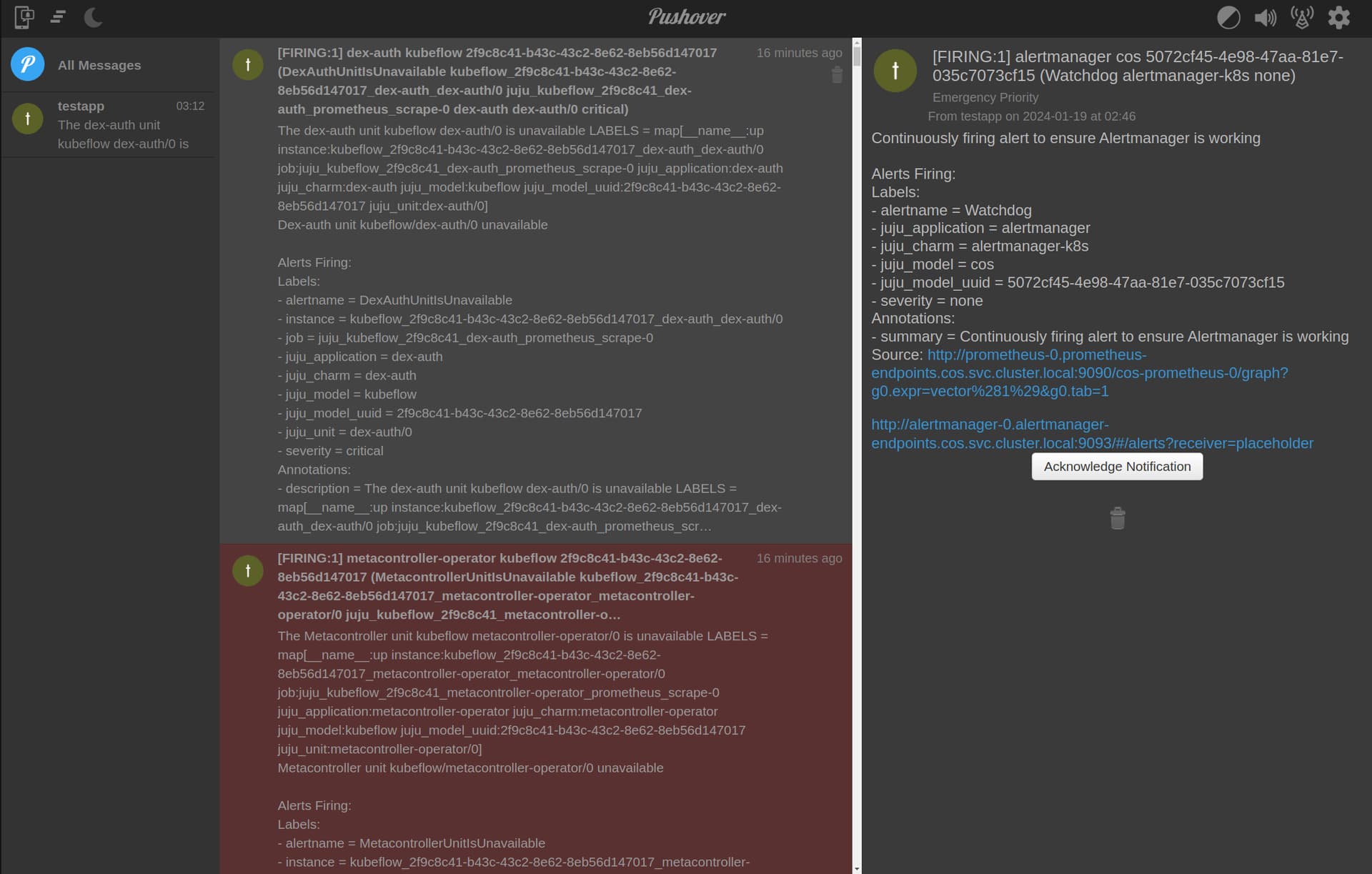Delete the Watchdog notification via trash icon

tap(1116, 518)
